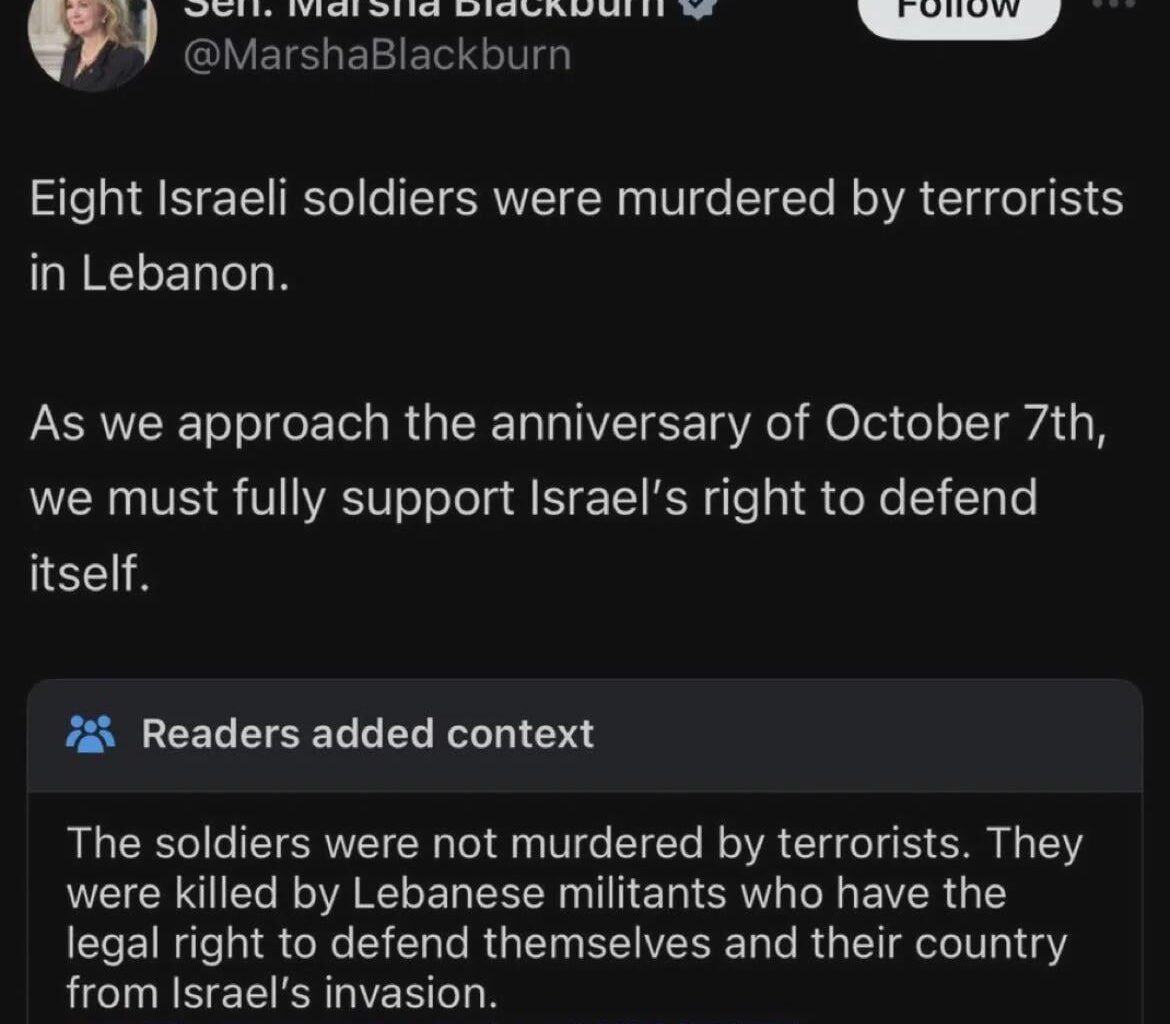1170x1024 pixels.
Task: Click 'They' at the end of the note's first line
Action: tap(1034, 844)
